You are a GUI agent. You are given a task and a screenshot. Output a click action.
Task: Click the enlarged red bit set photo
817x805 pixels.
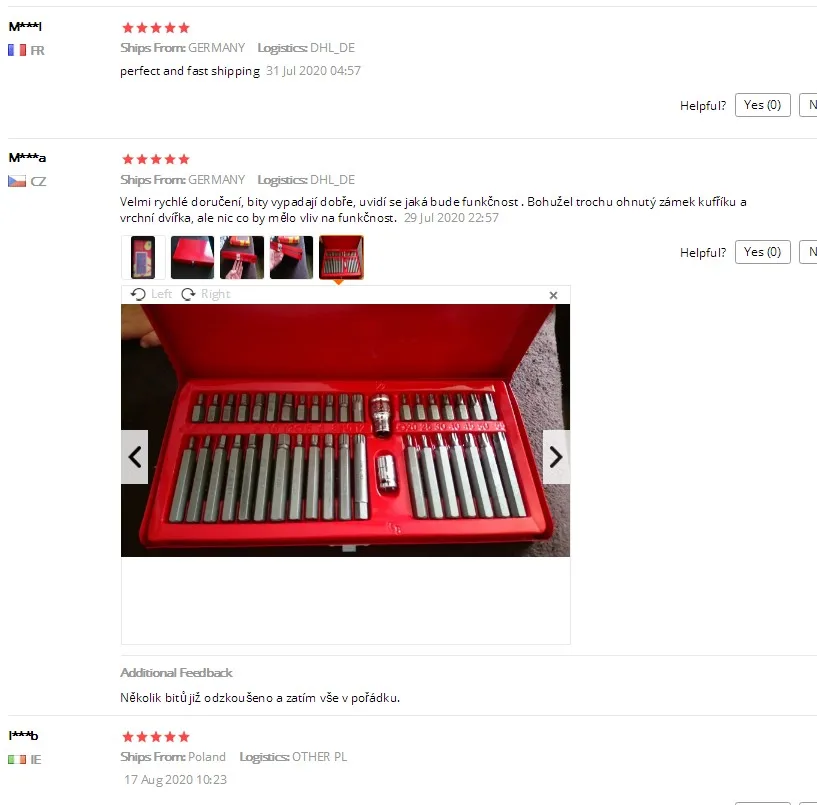click(345, 430)
